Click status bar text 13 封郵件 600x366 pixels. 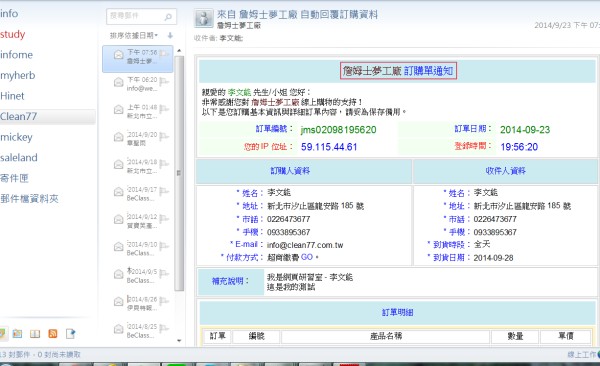15,355
